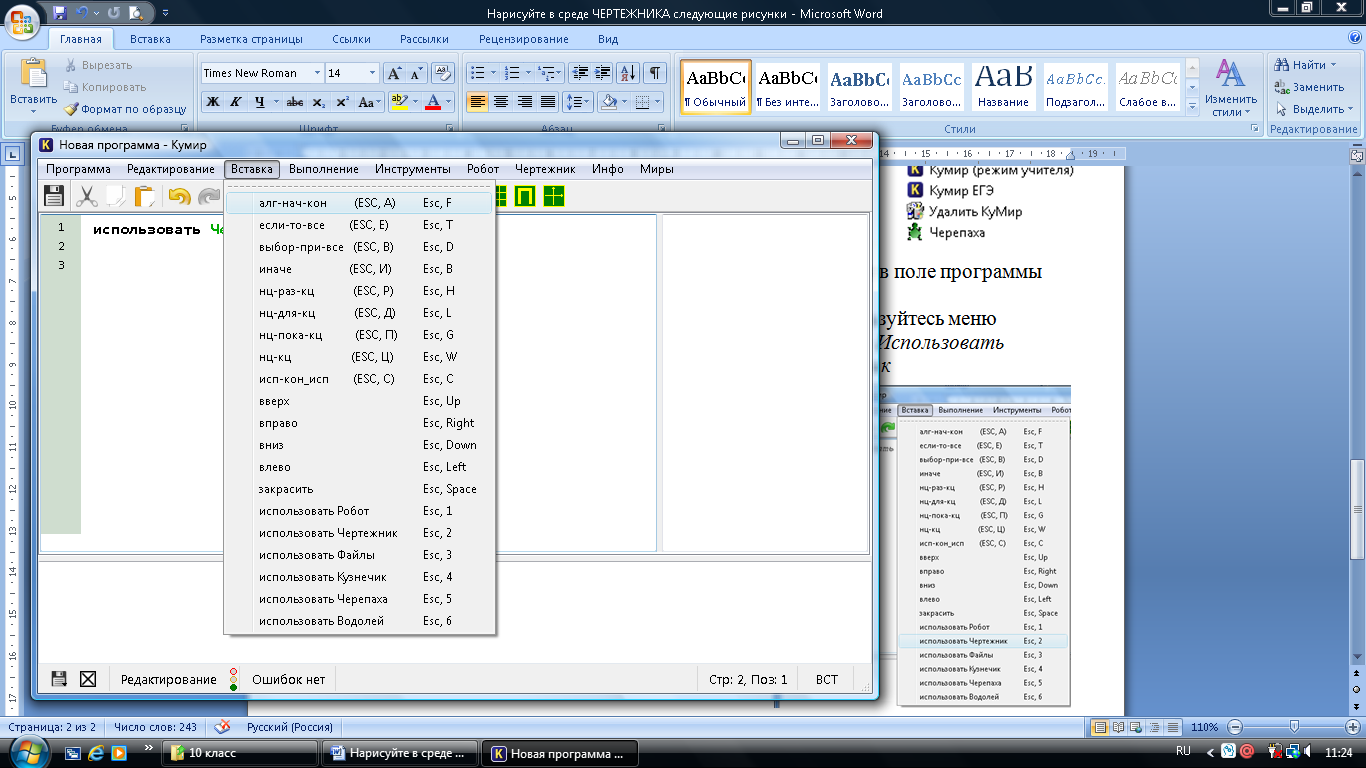Click the green П icon in Kumir toolbar
The height and width of the screenshot is (768, 1366).
(x=524, y=196)
